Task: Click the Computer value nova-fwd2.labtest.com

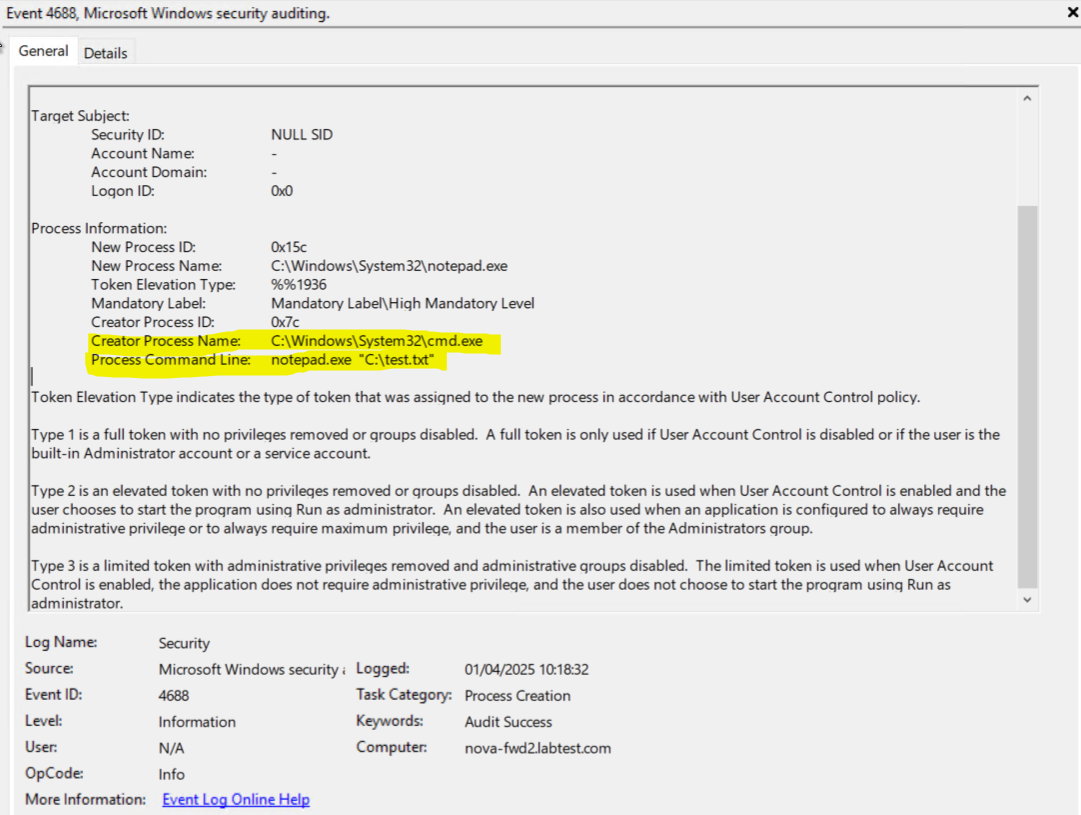Action: pos(537,748)
